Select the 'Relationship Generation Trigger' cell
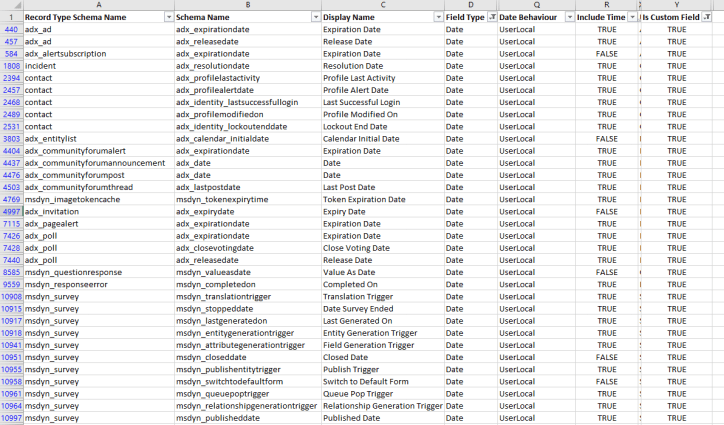The height and width of the screenshot is (425, 724). (382, 406)
